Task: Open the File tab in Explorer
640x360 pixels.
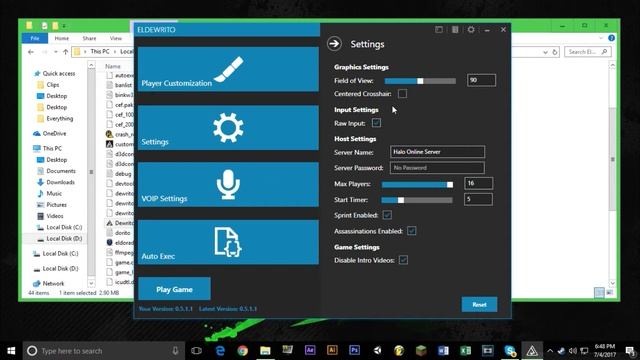Action: (x=35, y=38)
